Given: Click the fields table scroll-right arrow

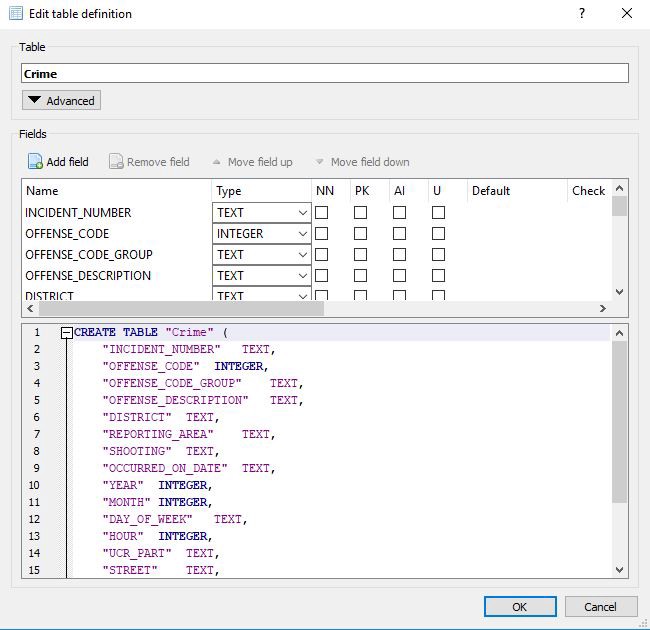Looking at the screenshot, I should 603,308.
